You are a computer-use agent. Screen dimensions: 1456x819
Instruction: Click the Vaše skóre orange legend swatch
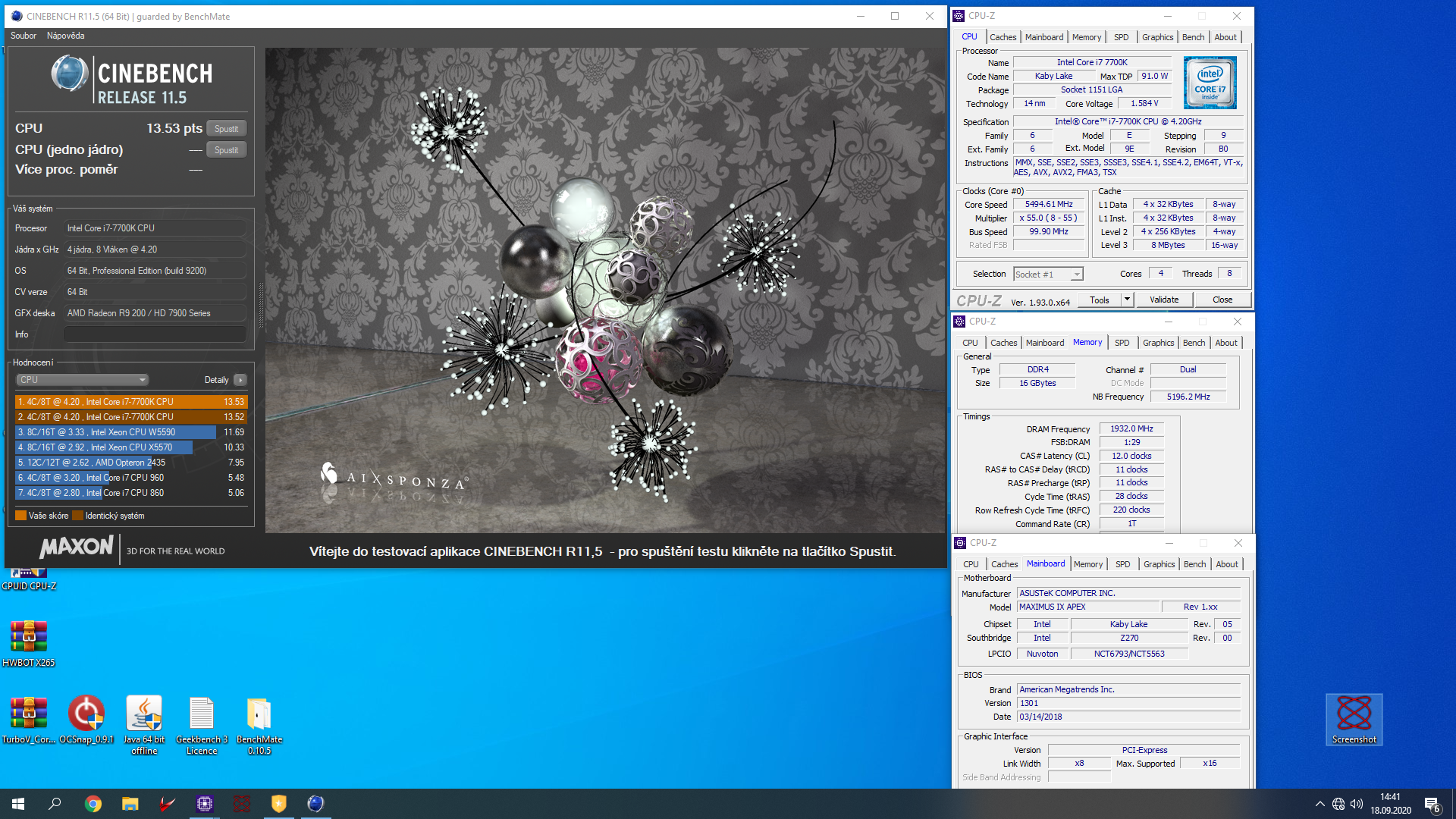click(20, 516)
